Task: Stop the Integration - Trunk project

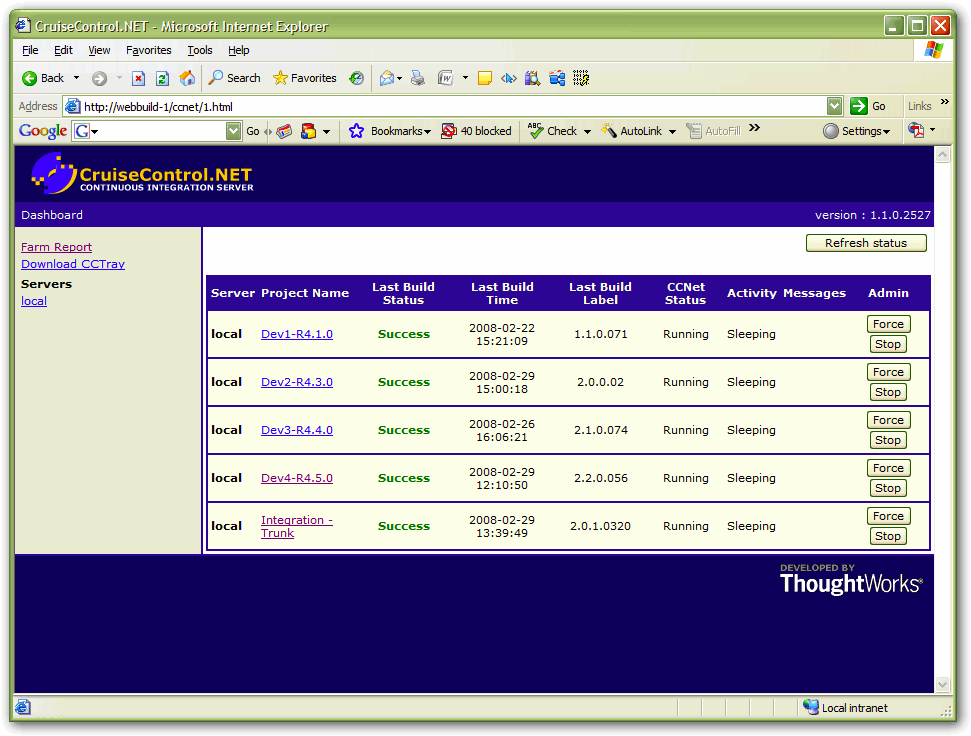Action: point(887,536)
